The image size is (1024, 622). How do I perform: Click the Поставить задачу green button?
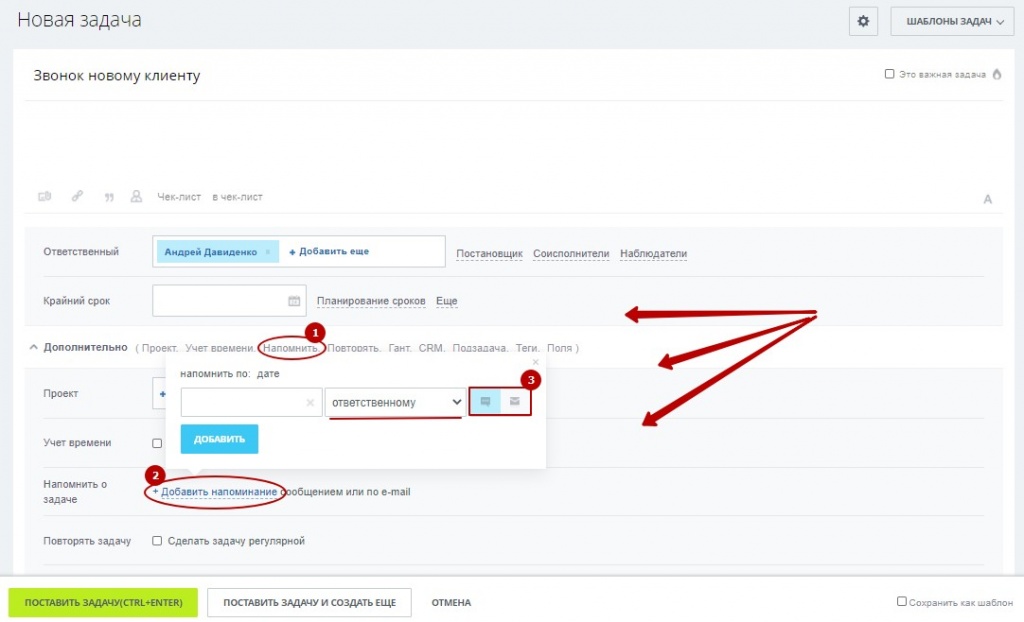[x=103, y=602]
